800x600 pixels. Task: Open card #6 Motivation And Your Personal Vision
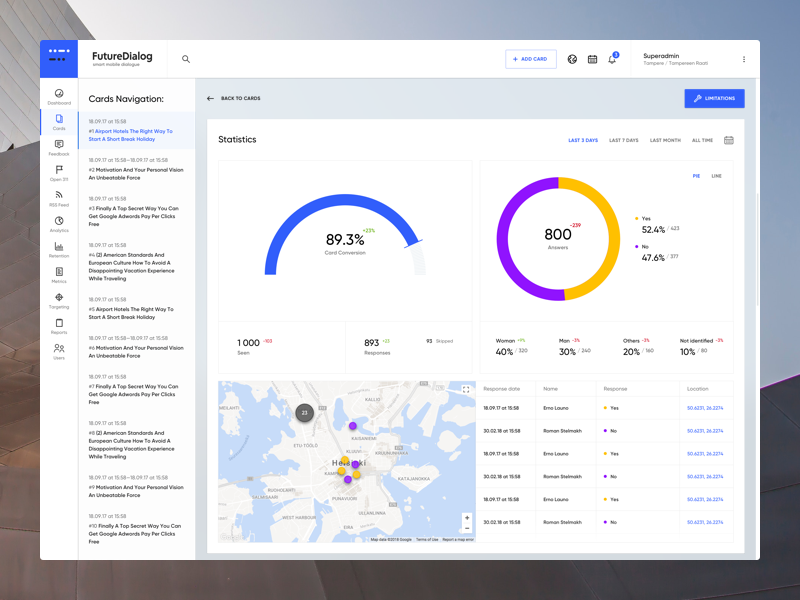[x=136, y=347]
